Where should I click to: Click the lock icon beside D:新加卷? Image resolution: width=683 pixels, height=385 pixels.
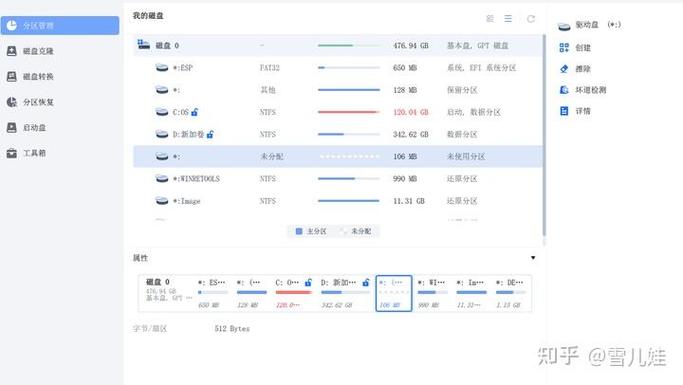pyautogui.click(x=210, y=134)
